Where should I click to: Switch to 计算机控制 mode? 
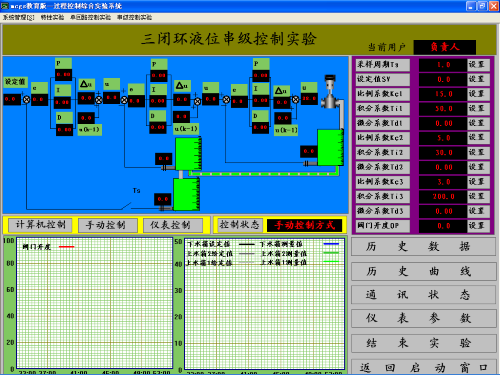click(40, 225)
